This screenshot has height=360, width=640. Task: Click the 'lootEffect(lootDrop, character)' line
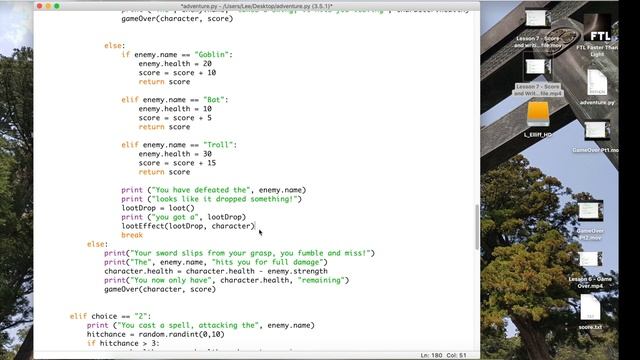[x=188, y=226]
